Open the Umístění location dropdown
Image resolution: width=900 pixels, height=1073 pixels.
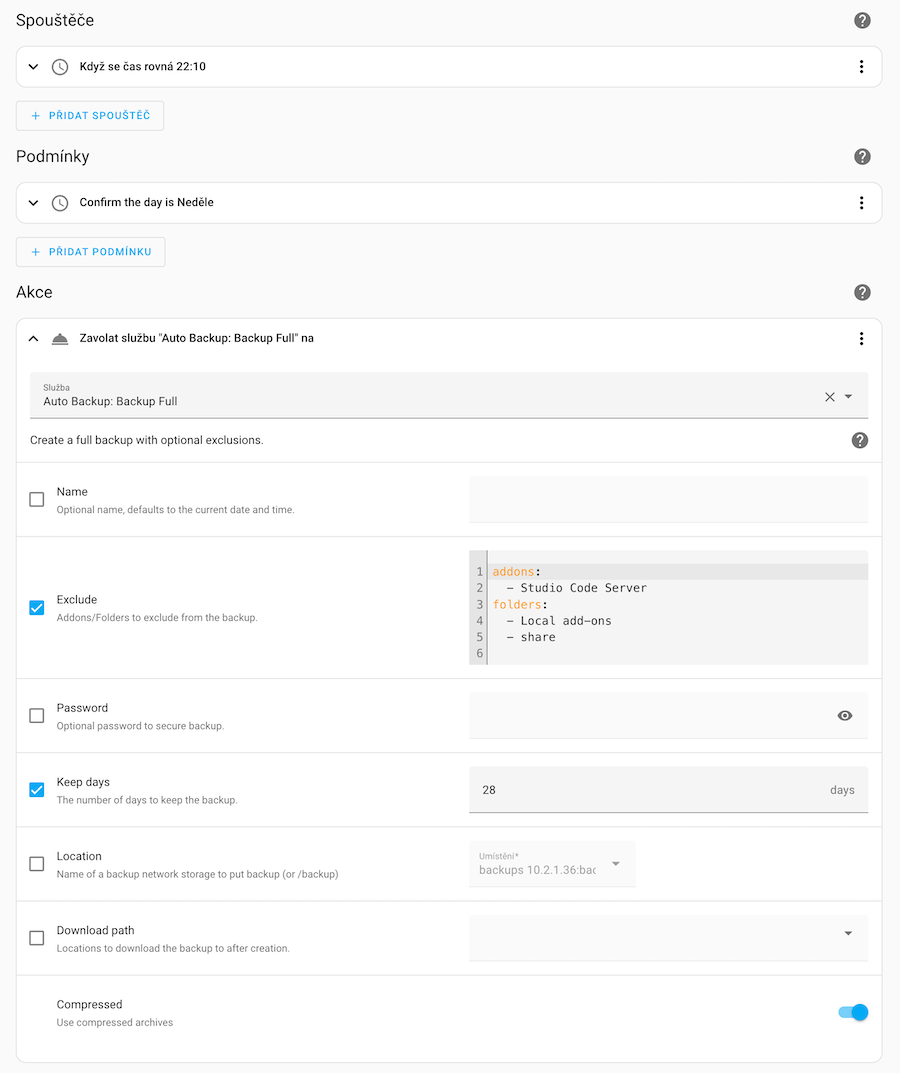(x=552, y=861)
